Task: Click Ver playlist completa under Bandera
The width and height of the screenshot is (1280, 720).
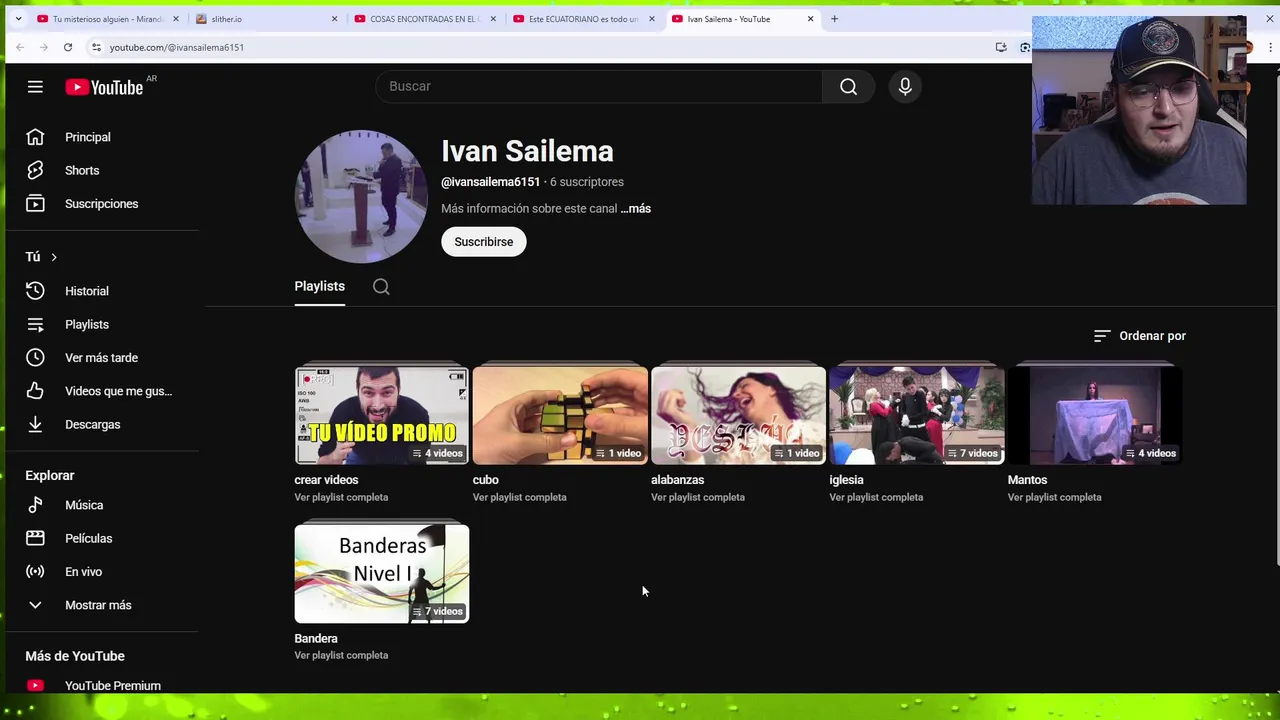Action: click(x=341, y=655)
